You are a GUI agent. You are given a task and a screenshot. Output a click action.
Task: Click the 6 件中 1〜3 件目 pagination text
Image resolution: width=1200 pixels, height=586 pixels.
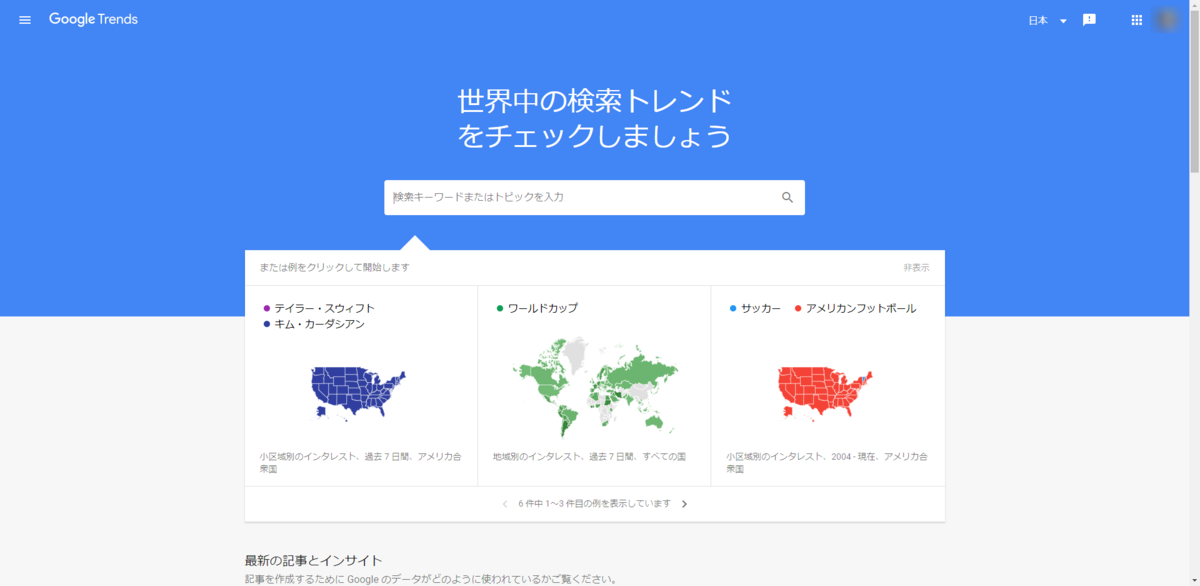[x=594, y=504]
